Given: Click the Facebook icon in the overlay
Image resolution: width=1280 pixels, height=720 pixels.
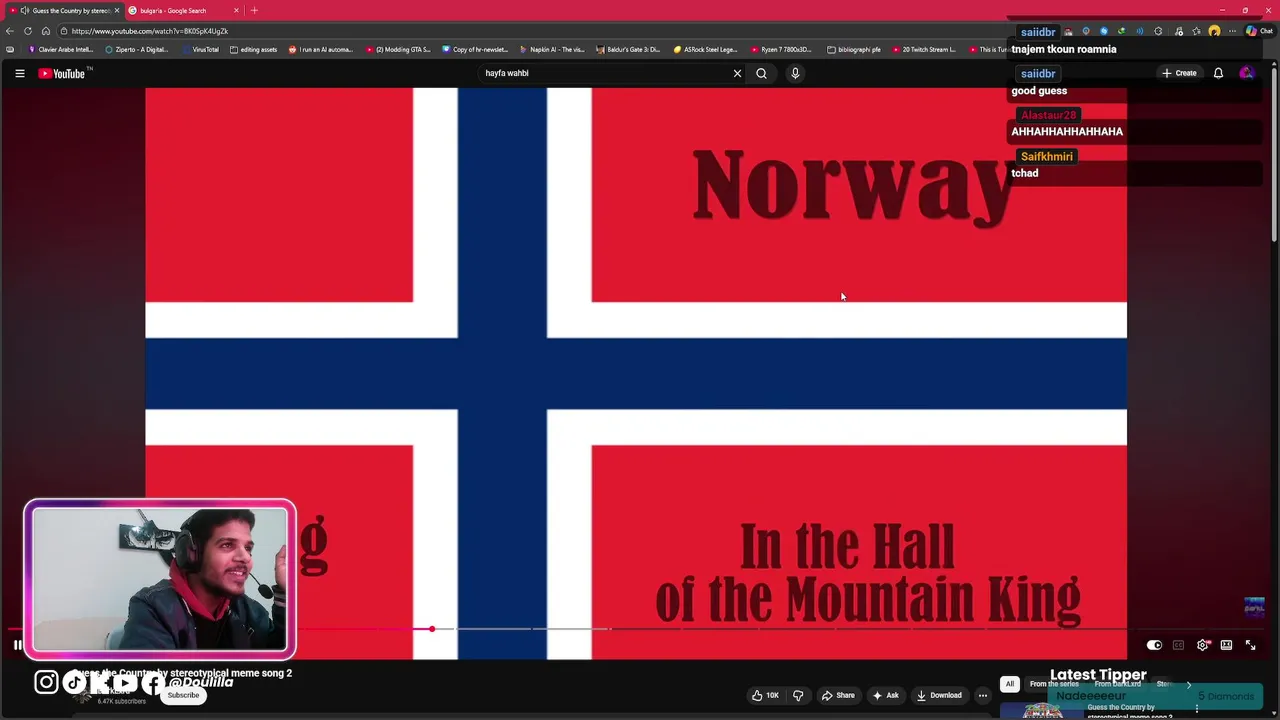Looking at the screenshot, I should [152, 682].
